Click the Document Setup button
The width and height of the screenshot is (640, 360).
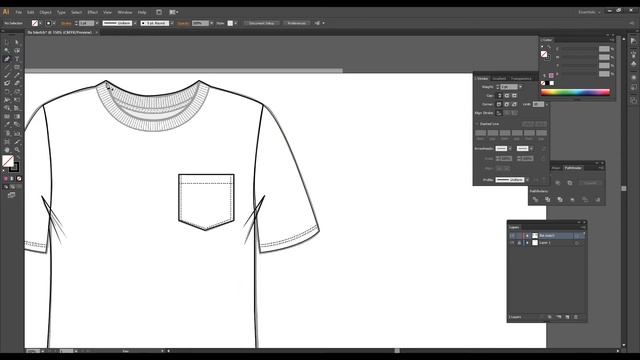tap(262, 23)
